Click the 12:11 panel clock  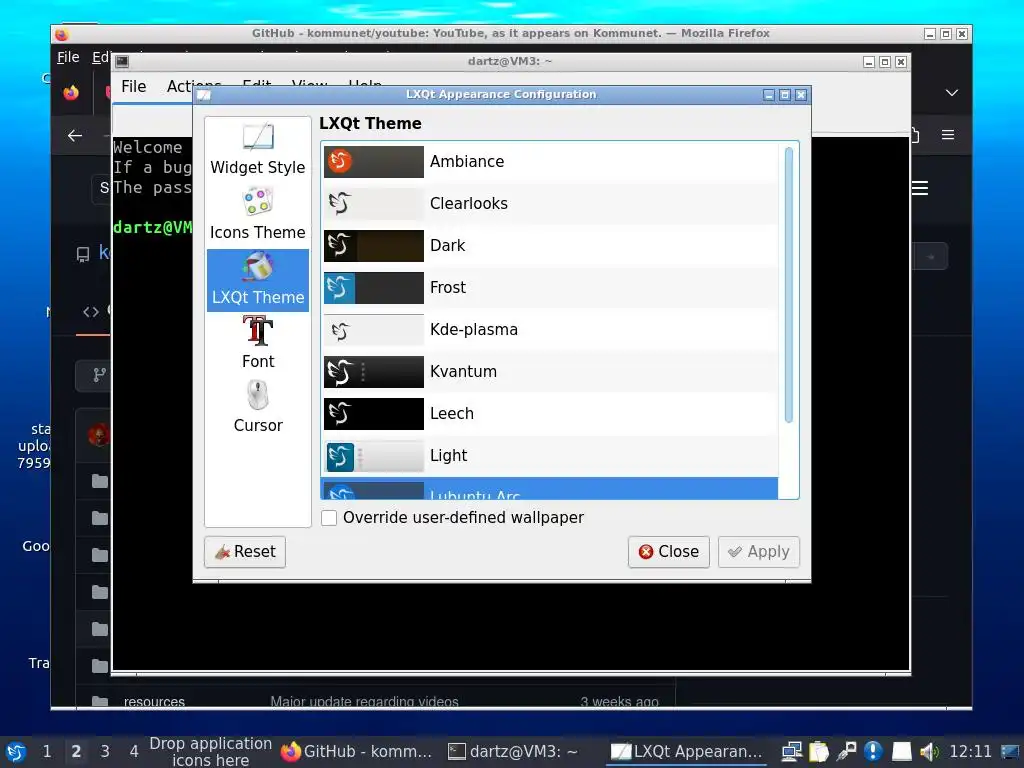tap(970, 752)
